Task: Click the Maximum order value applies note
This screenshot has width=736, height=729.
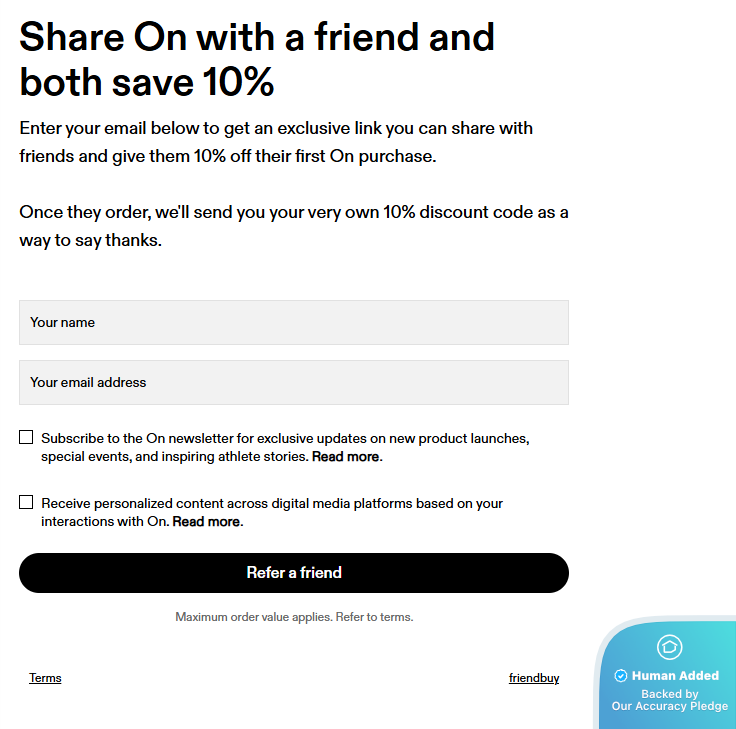Action: click(294, 617)
